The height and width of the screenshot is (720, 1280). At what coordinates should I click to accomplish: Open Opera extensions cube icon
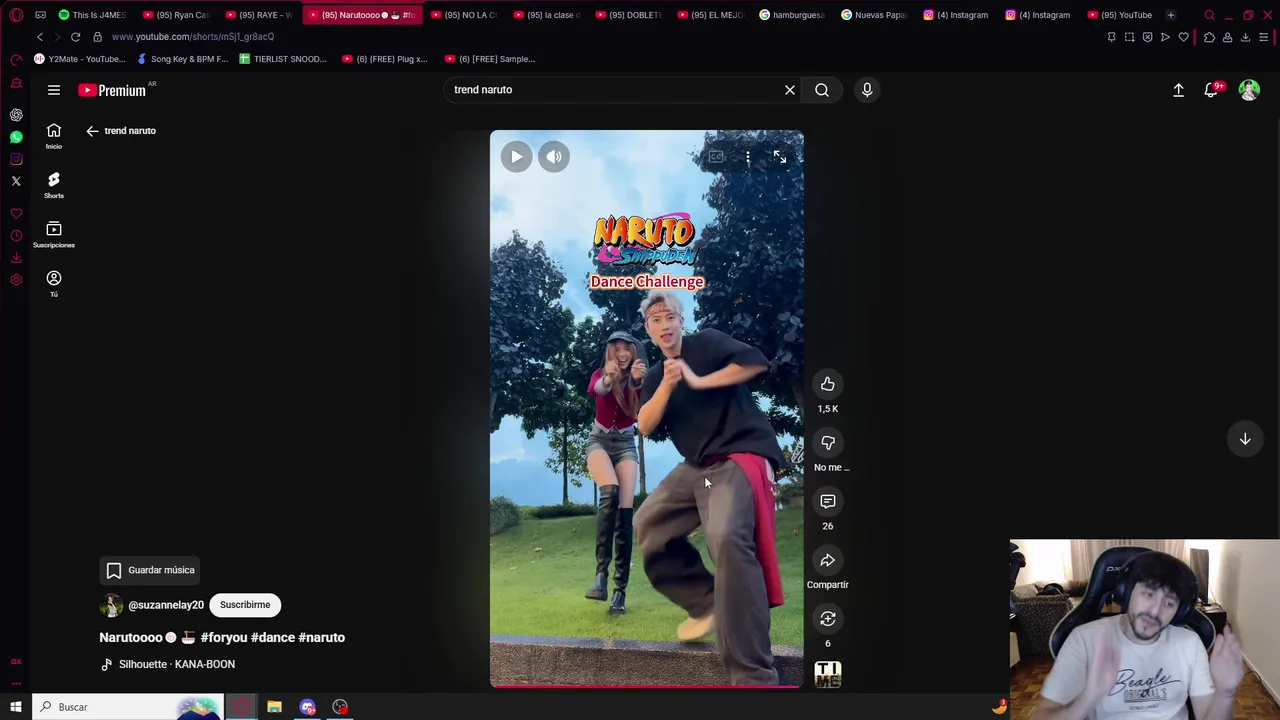1209,37
